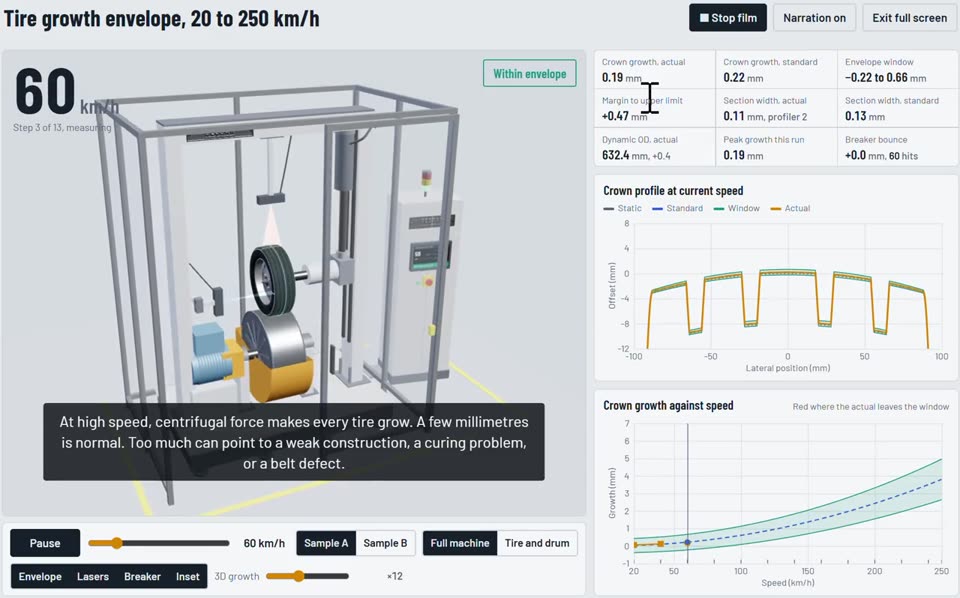This screenshot has height=598, width=960.
Task: Select Sample A
Action: [326, 543]
